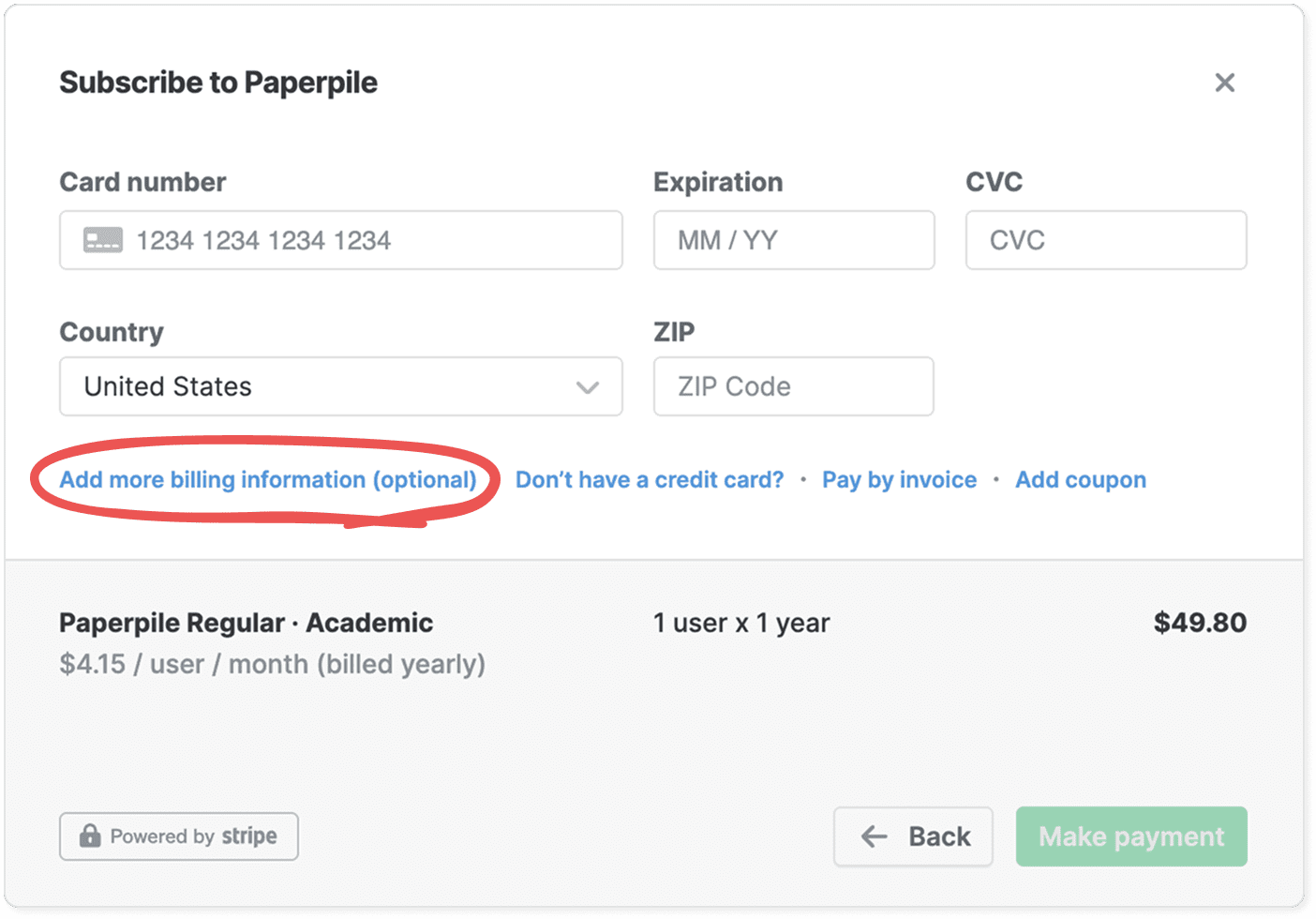This screenshot has height=919, width=1316.
Task: Close the Subscribe to Paperpile dialog
Action: [1224, 83]
